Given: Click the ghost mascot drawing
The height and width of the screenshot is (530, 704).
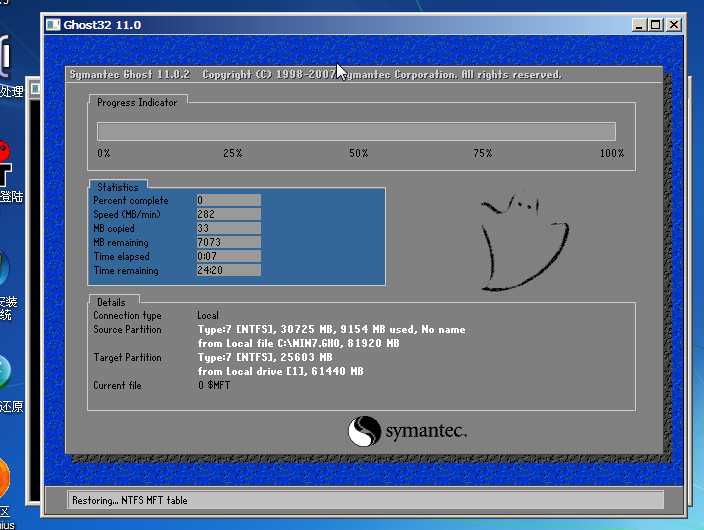Looking at the screenshot, I should click(524, 243).
